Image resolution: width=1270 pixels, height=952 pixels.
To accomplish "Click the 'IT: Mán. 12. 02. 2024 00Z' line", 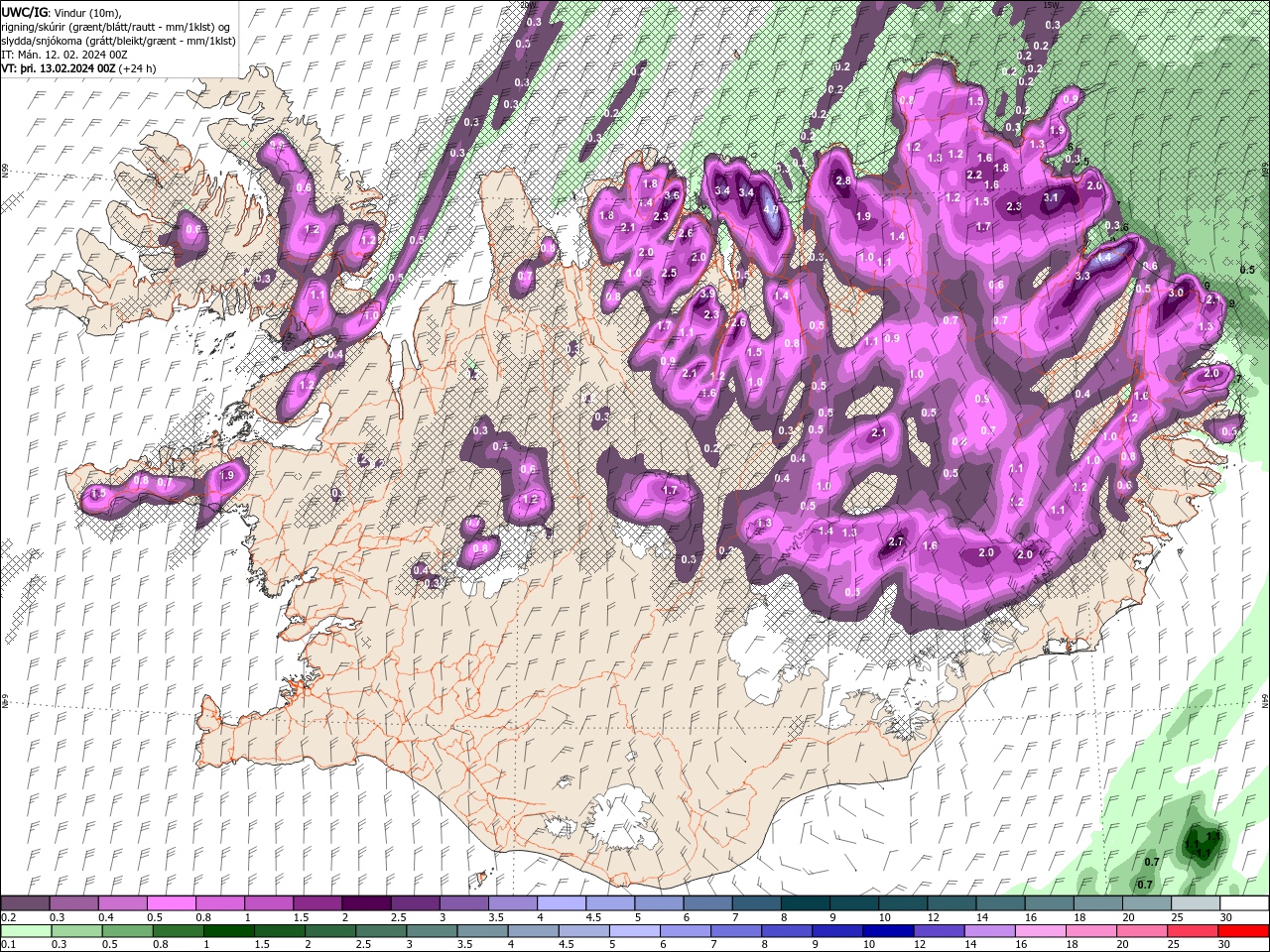I will (66, 55).
